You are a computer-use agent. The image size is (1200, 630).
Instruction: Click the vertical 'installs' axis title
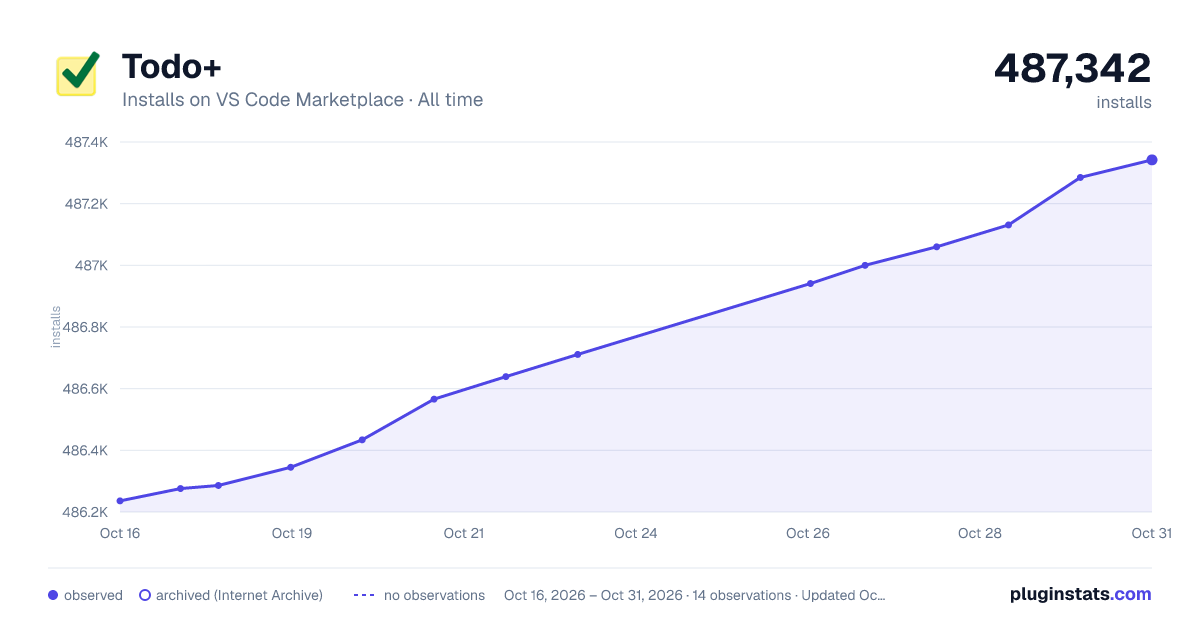[56, 326]
